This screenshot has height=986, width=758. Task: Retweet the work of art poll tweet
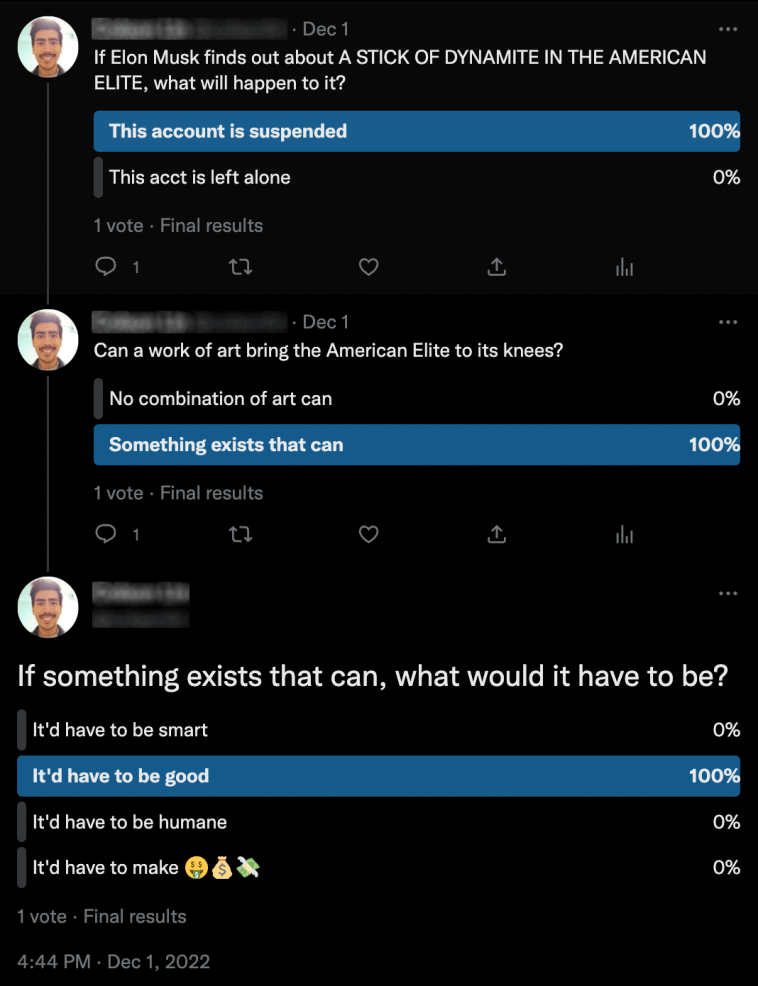(241, 535)
